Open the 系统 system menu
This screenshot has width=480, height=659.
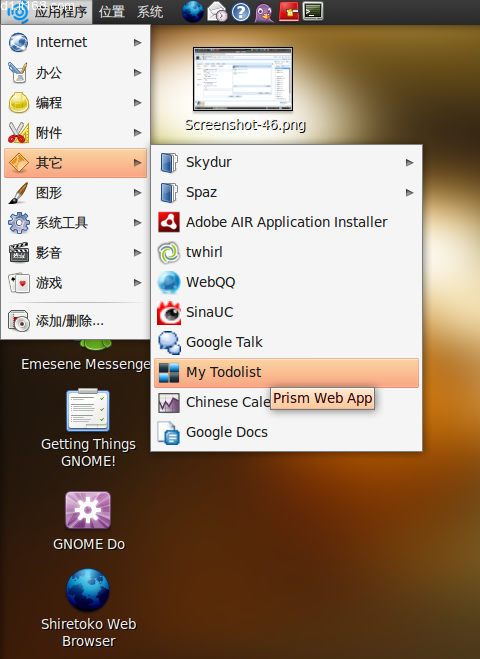(x=150, y=12)
